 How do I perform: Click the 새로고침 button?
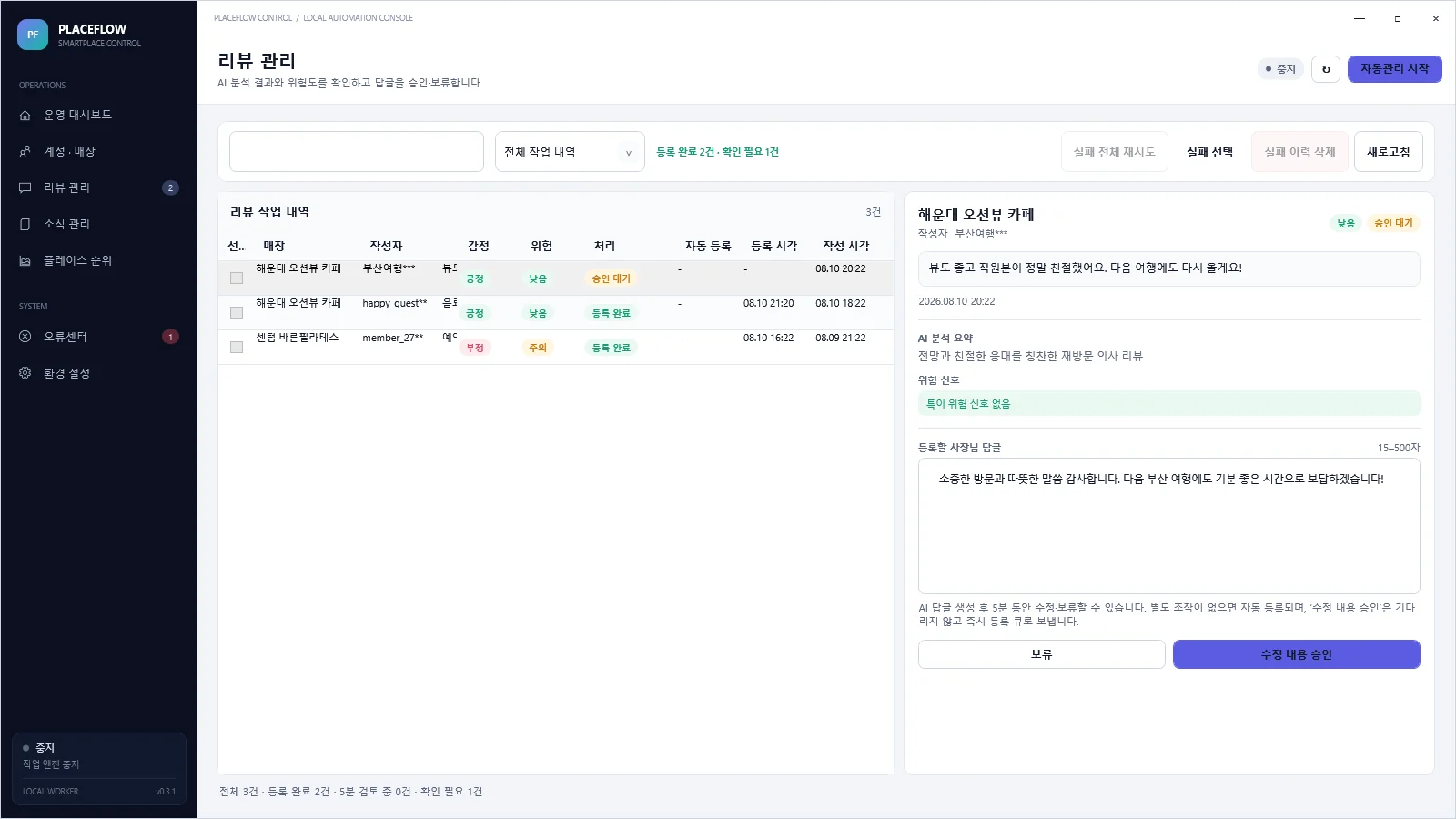click(x=1388, y=152)
